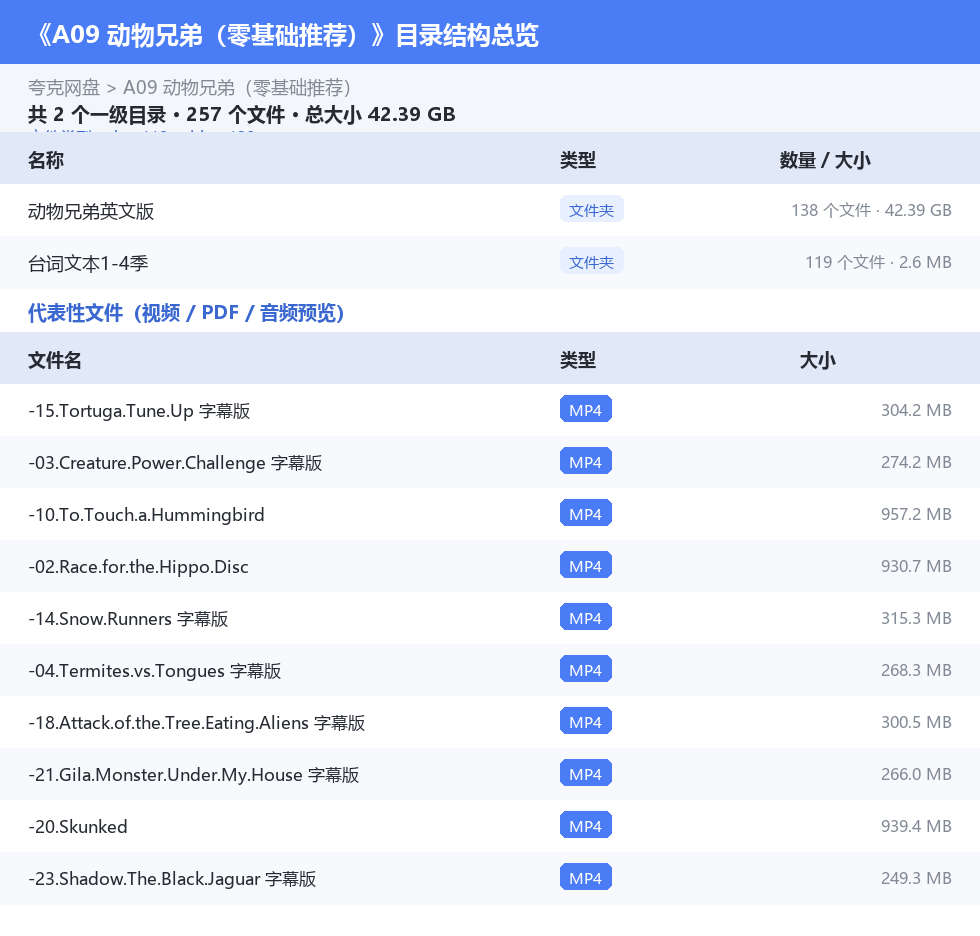Select the 268.3 MB size value
Image resolution: width=980 pixels, height=936 pixels.
pyautogui.click(x=916, y=669)
